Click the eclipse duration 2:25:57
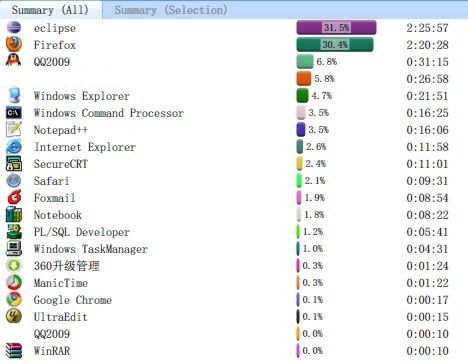This screenshot has width=468, height=364. [427, 28]
